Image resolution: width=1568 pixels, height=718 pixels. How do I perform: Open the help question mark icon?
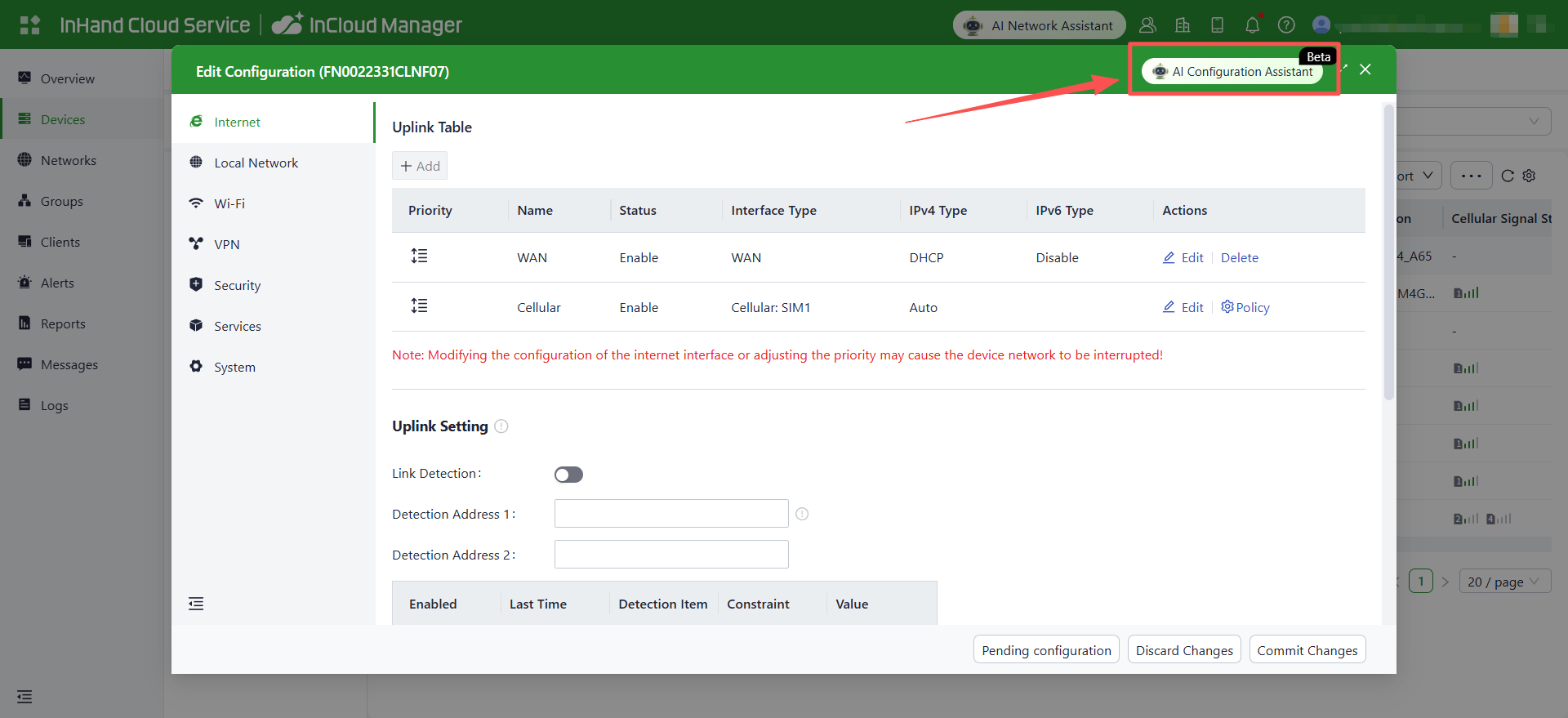tap(1286, 25)
